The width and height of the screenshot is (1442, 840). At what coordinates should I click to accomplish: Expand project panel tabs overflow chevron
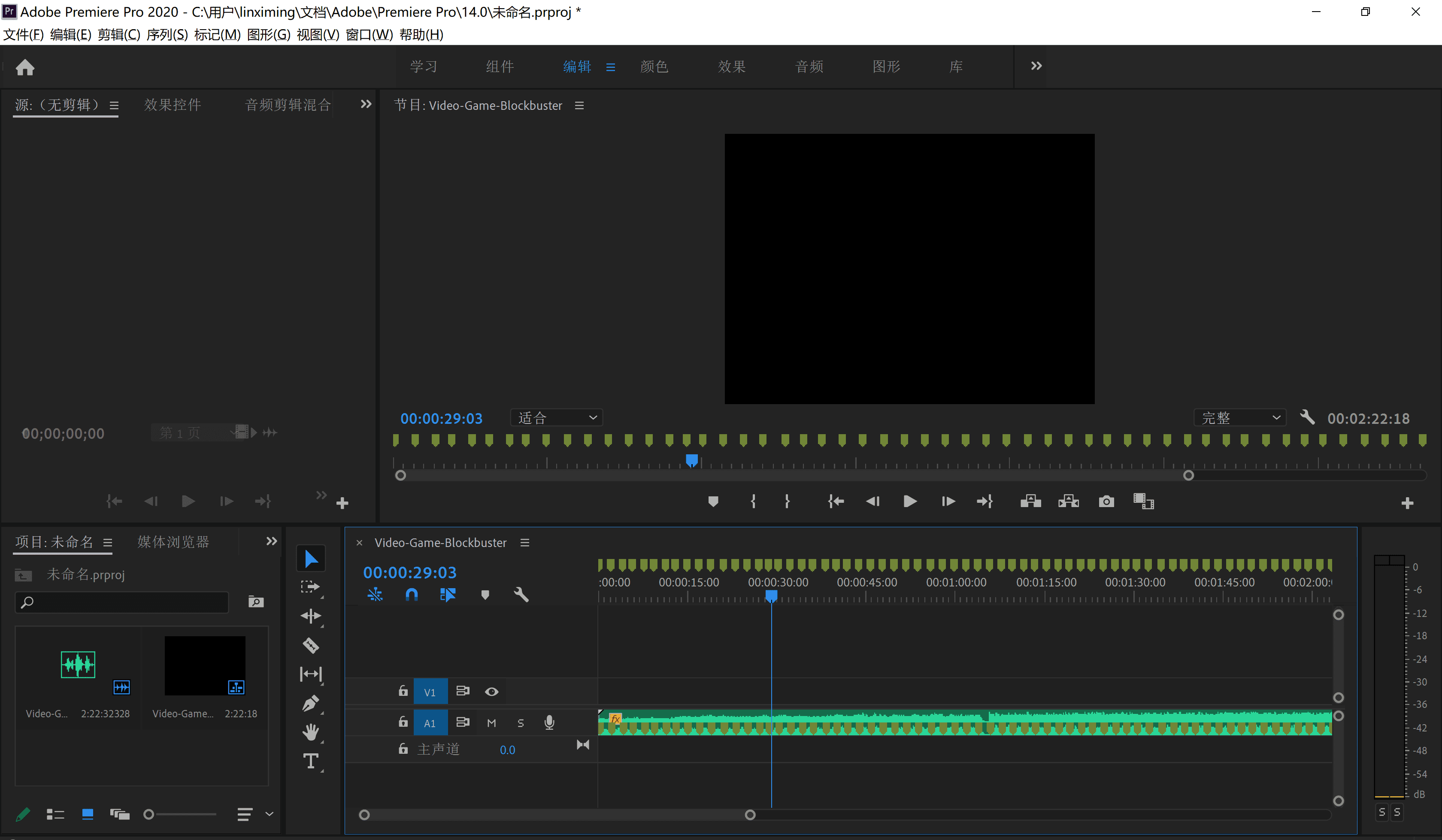click(271, 541)
